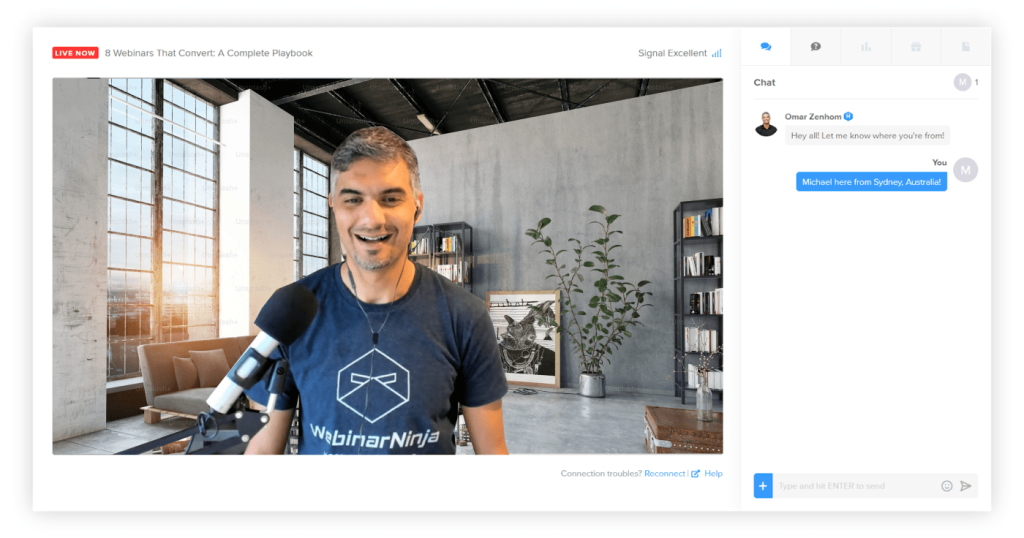Click the external-link icon next to Help
This screenshot has height=538, width=1024.
pos(696,474)
